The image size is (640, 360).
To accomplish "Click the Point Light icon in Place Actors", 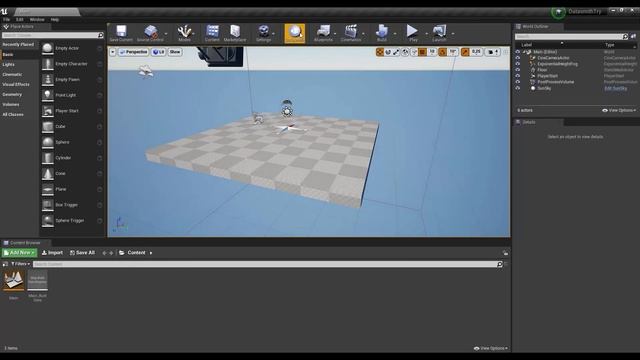I will click(x=48, y=95).
